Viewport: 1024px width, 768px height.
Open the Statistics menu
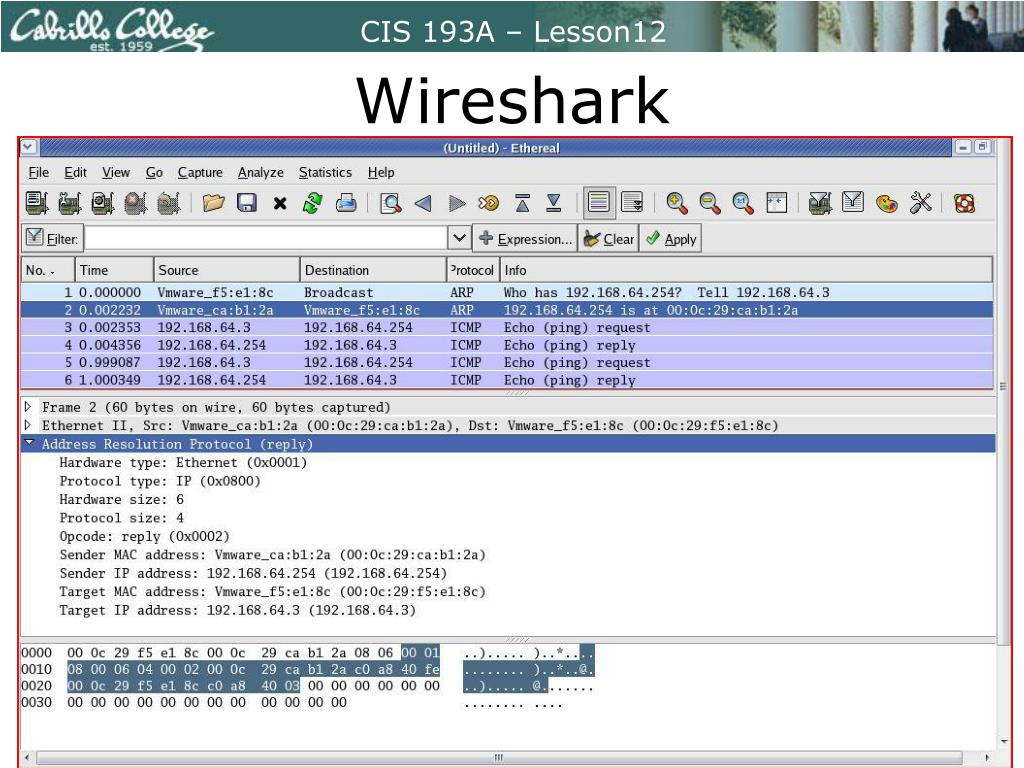pyautogui.click(x=325, y=172)
